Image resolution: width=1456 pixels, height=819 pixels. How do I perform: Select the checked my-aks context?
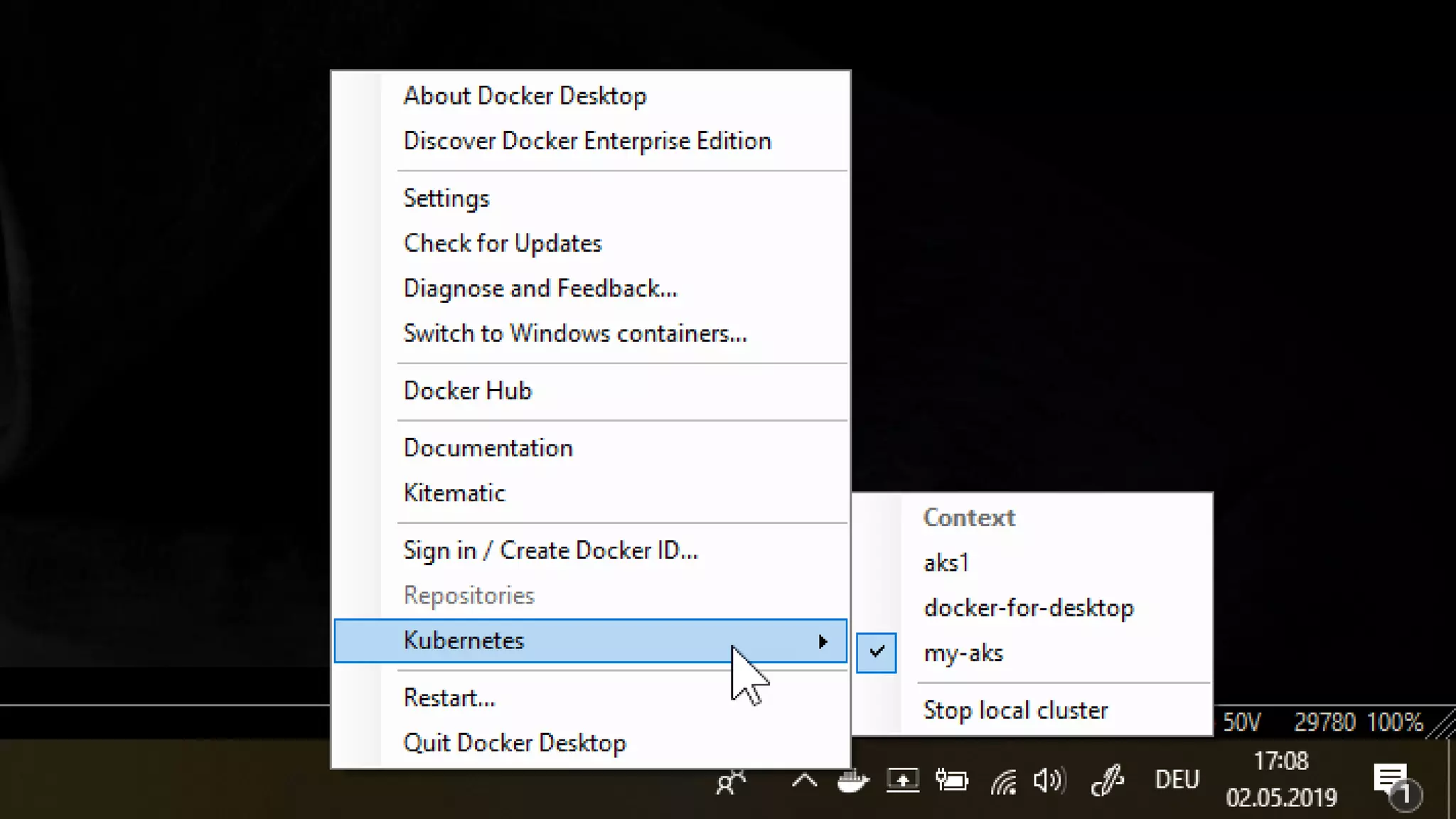(x=963, y=653)
